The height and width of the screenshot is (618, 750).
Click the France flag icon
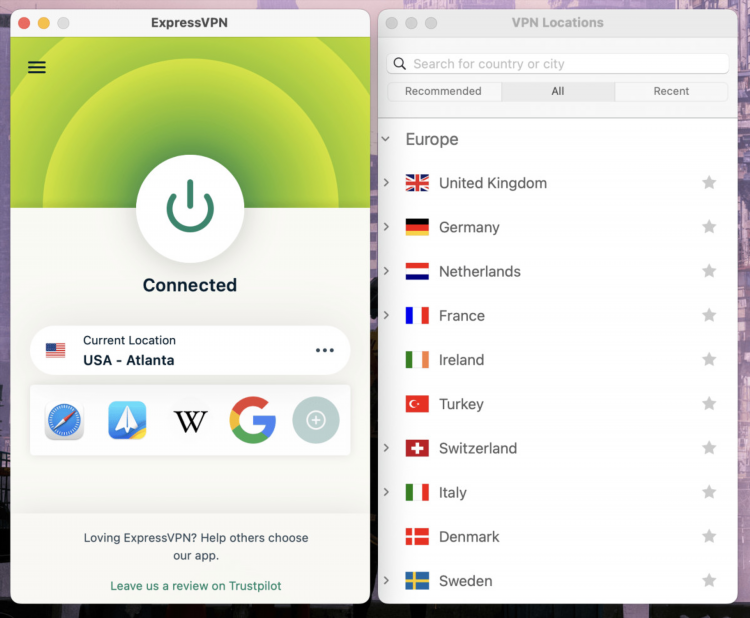pos(417,315)
